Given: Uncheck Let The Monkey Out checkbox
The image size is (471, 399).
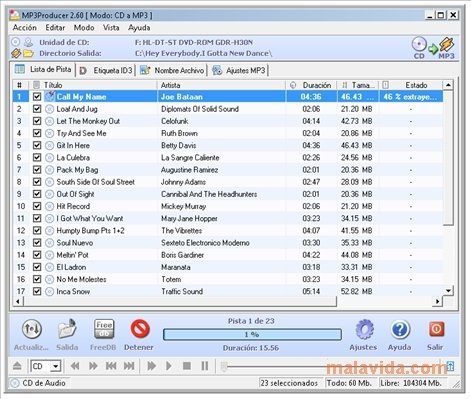Looking at the screenshot, I should (37, 121).
